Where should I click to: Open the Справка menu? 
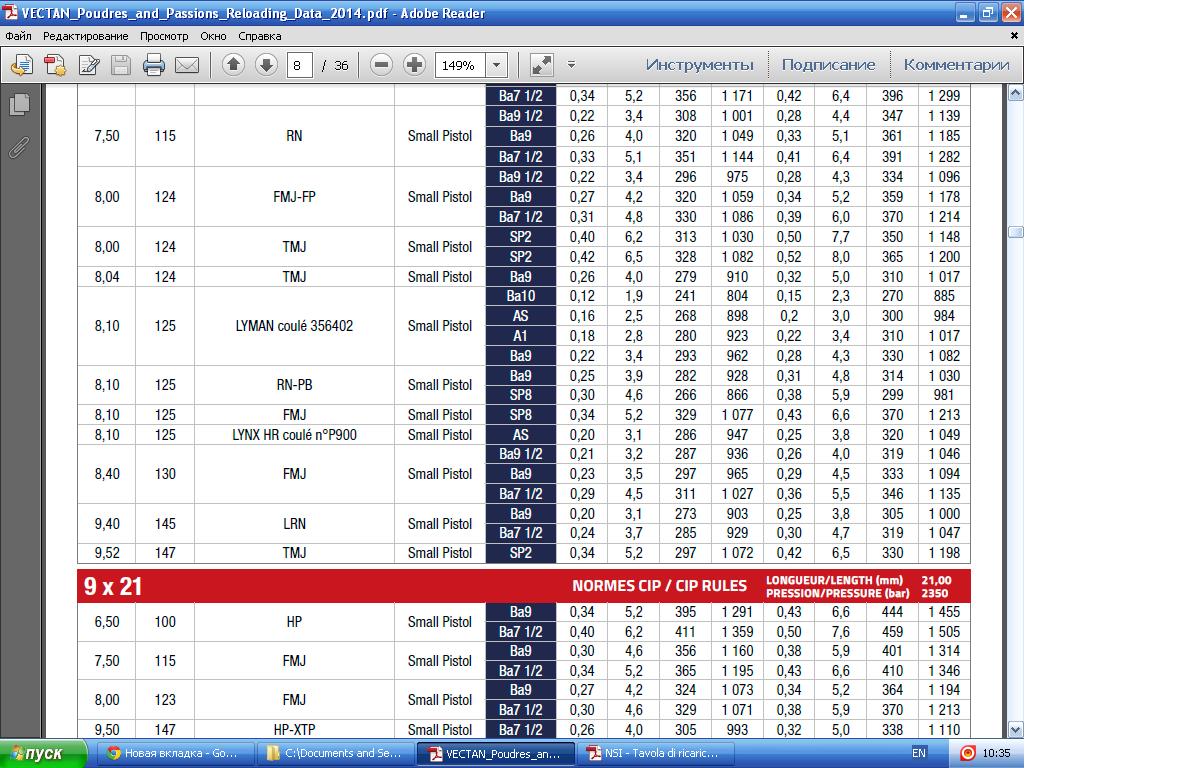(x=259, y=36)
